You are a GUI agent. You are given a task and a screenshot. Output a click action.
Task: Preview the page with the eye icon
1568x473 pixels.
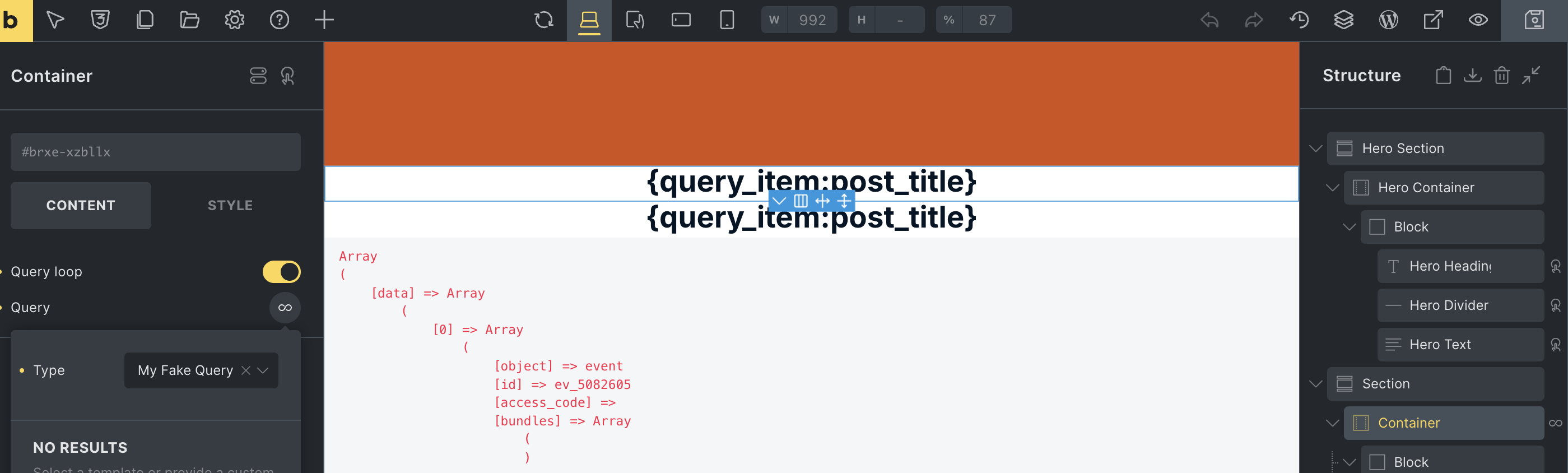(1478, 20)
